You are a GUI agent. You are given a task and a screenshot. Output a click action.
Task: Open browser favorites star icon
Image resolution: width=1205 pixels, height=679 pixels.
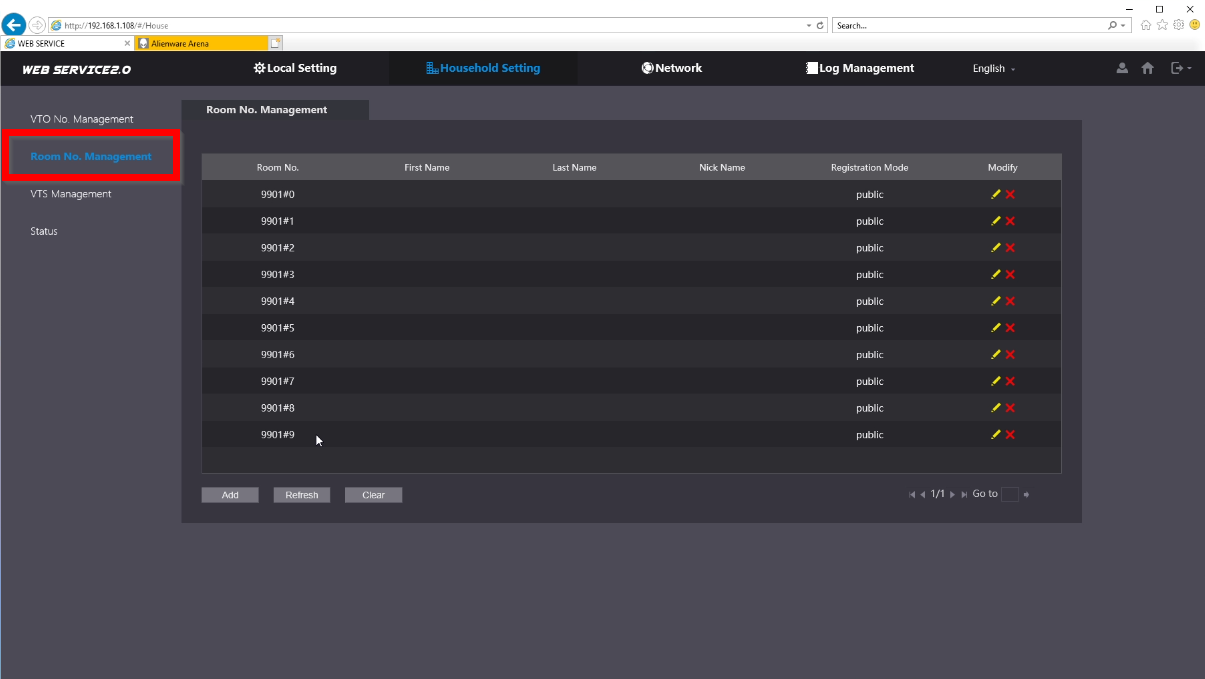[1162, 25]
